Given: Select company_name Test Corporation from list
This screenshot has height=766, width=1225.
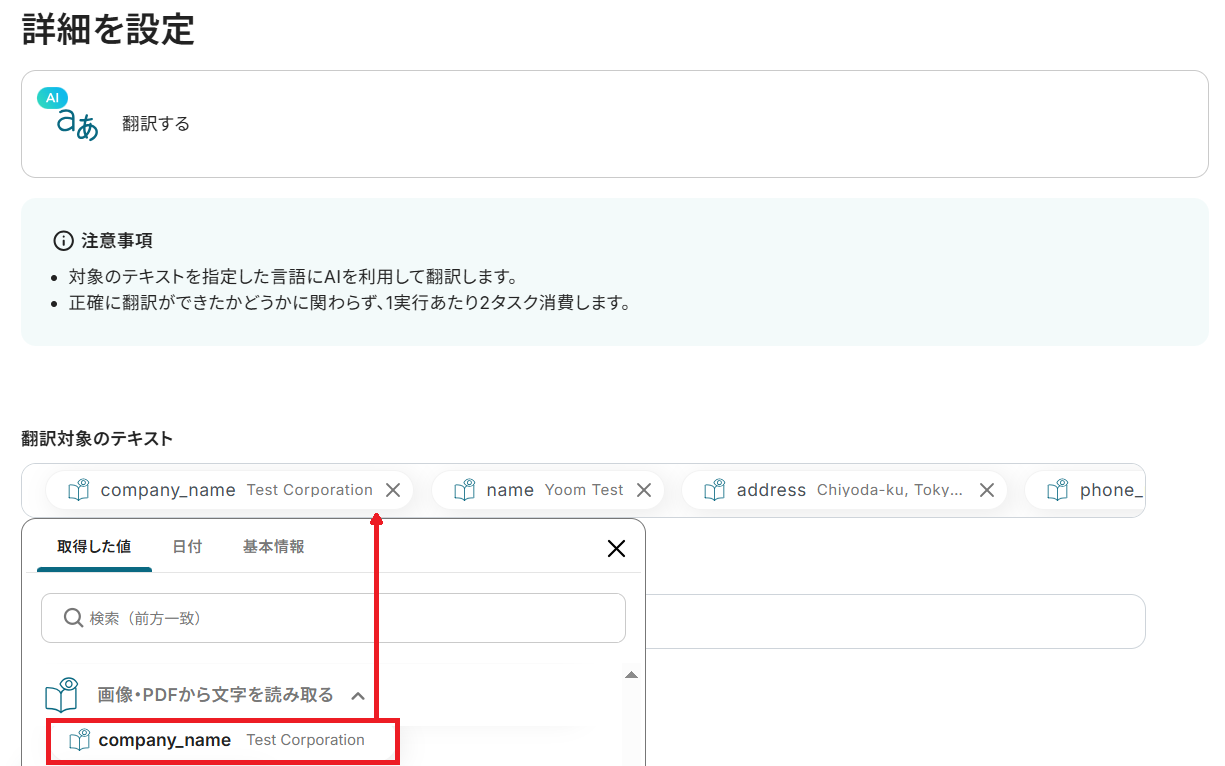Looking at the screenshot, I should pyautogui.click(x=224, y=741).
